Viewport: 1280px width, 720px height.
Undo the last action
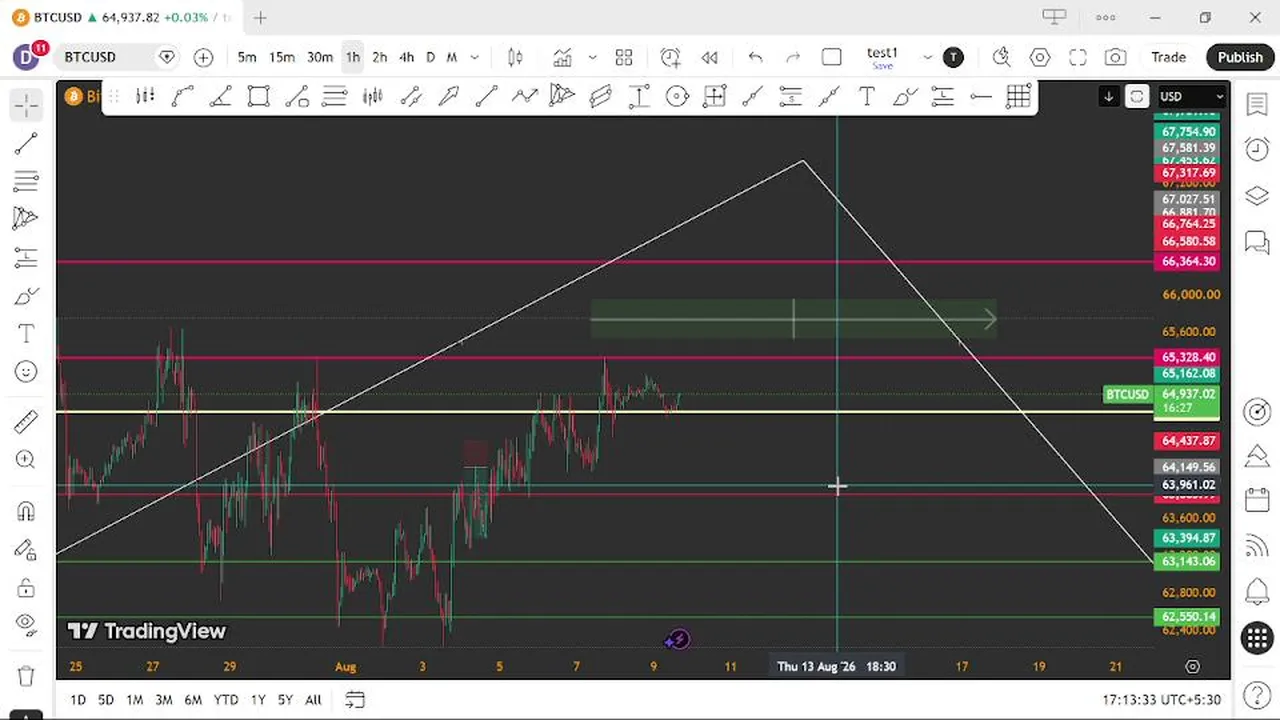click(x=755, y=57)
